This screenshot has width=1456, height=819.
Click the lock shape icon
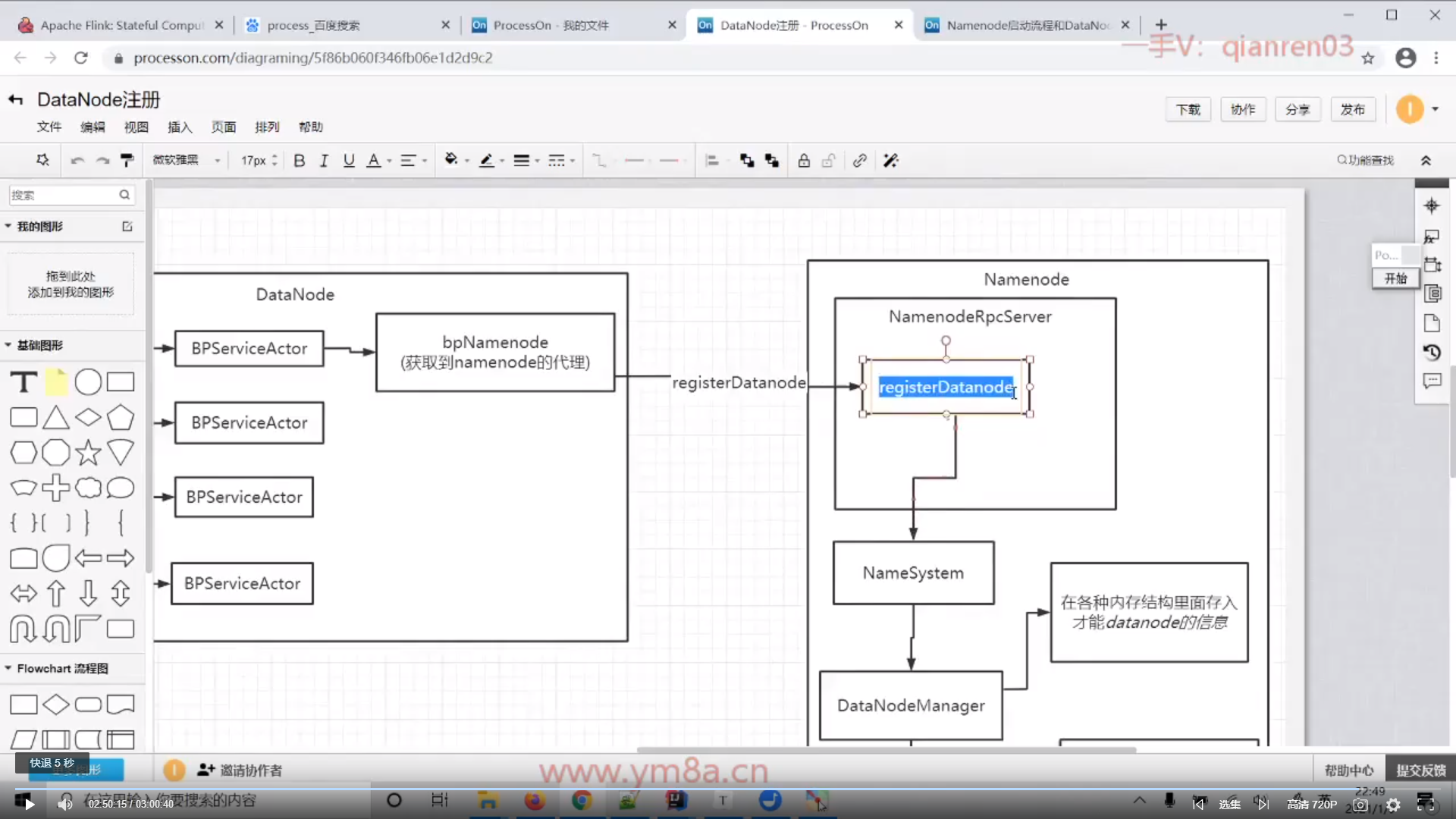tap(804, 161)
